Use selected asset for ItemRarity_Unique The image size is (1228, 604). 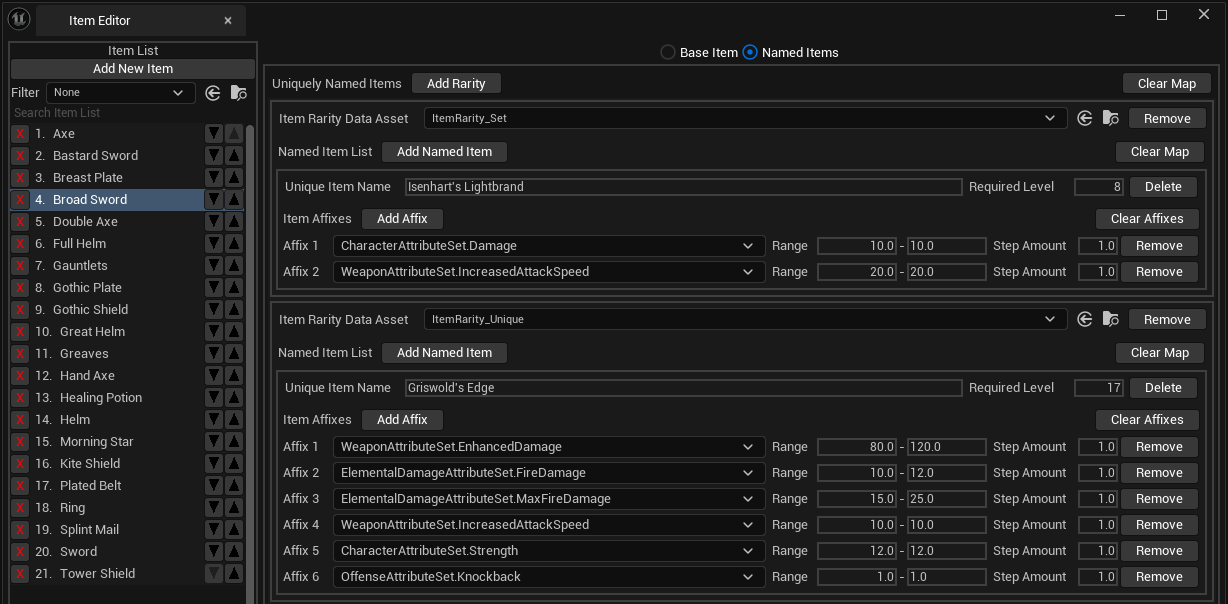click(x=1085, y=320)
